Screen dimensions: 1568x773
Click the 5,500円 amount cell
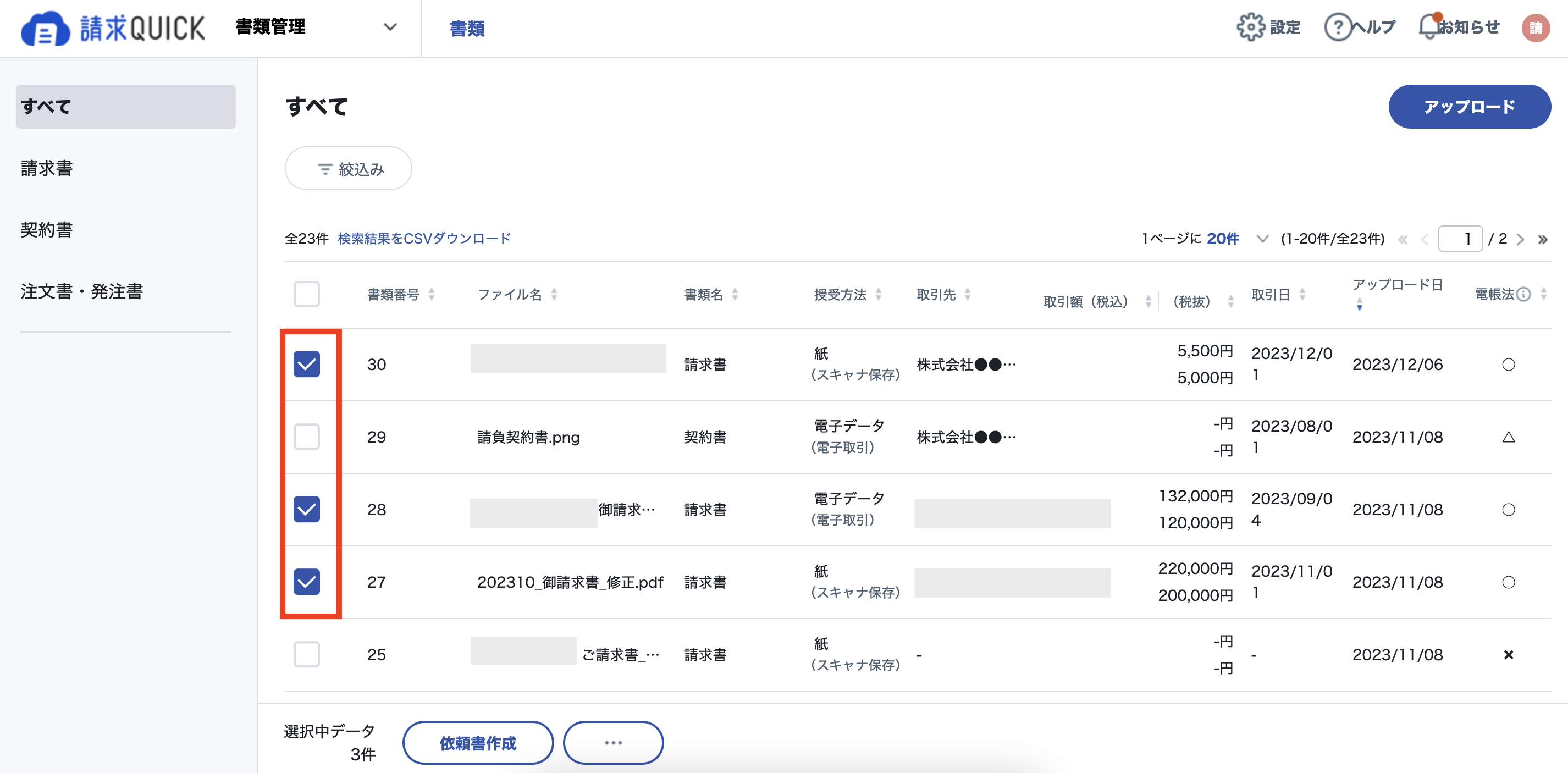[x=1205, y=351]
